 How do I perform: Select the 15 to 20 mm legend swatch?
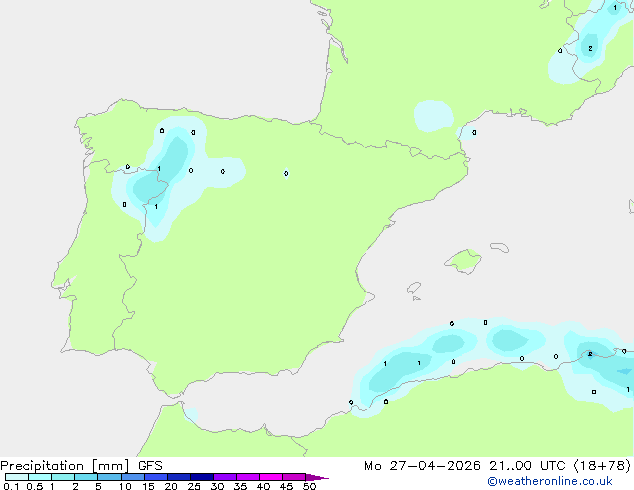point(155,477)
